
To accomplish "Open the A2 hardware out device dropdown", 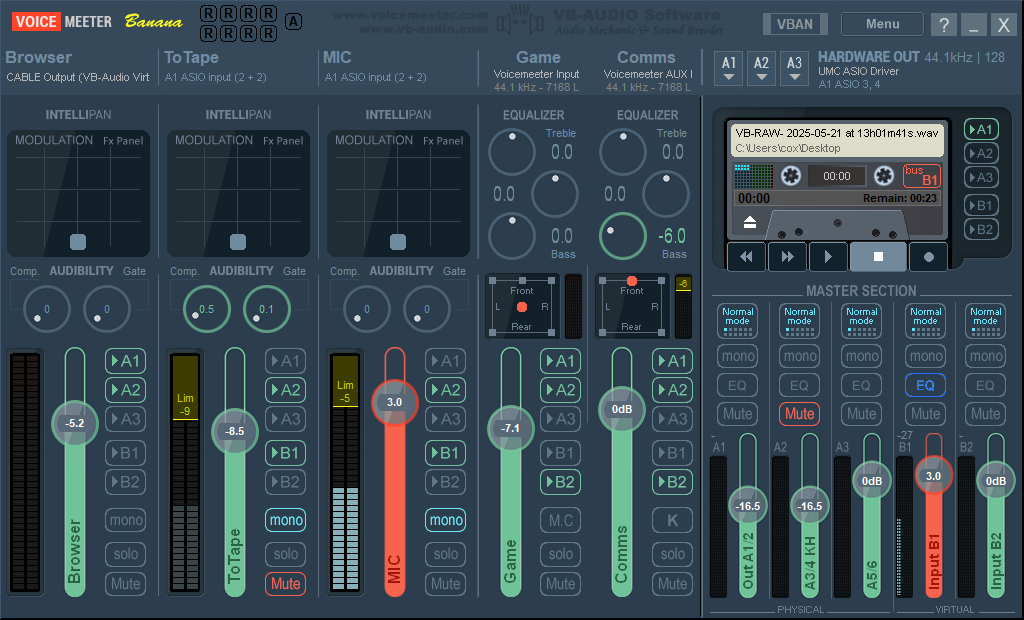I will (x=761, y=69).
